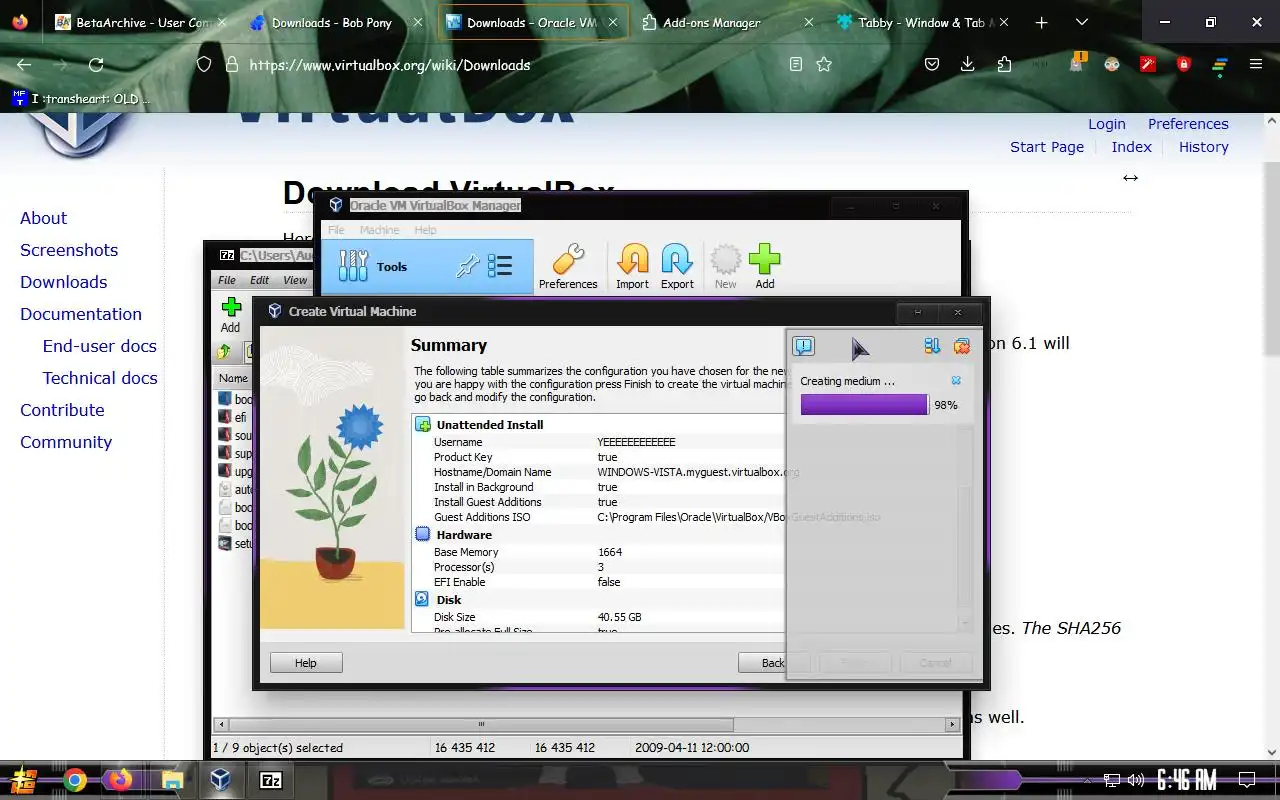
Task: Open the 7-Zip File menu
Action: [x=227, y=280]
